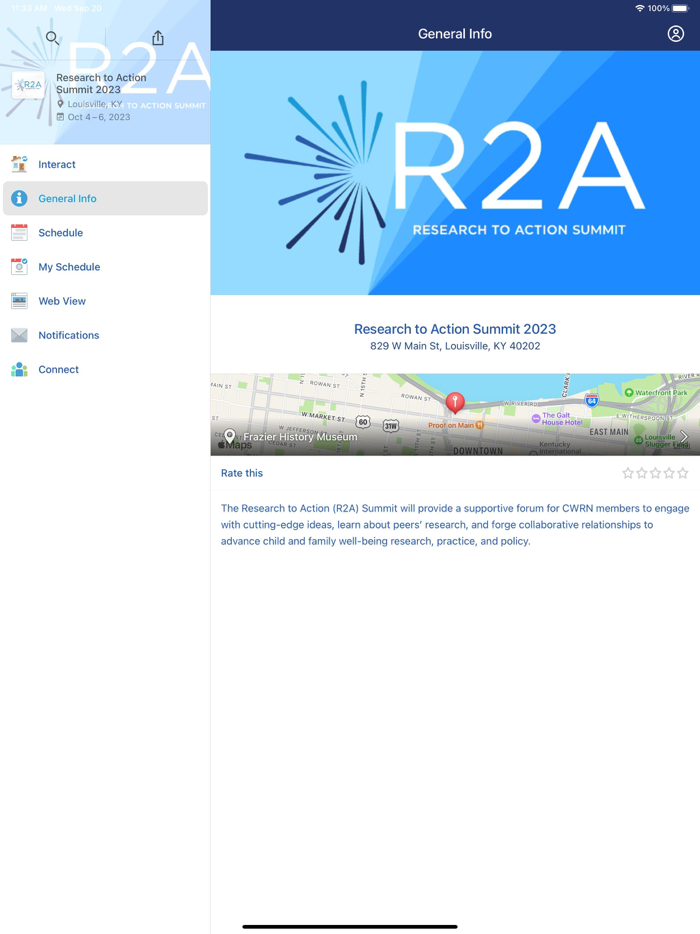Tap the Frazier History Museum pin icon
Image resolution: width=700 pixels, height=934 pixels.
pos(230,436)
